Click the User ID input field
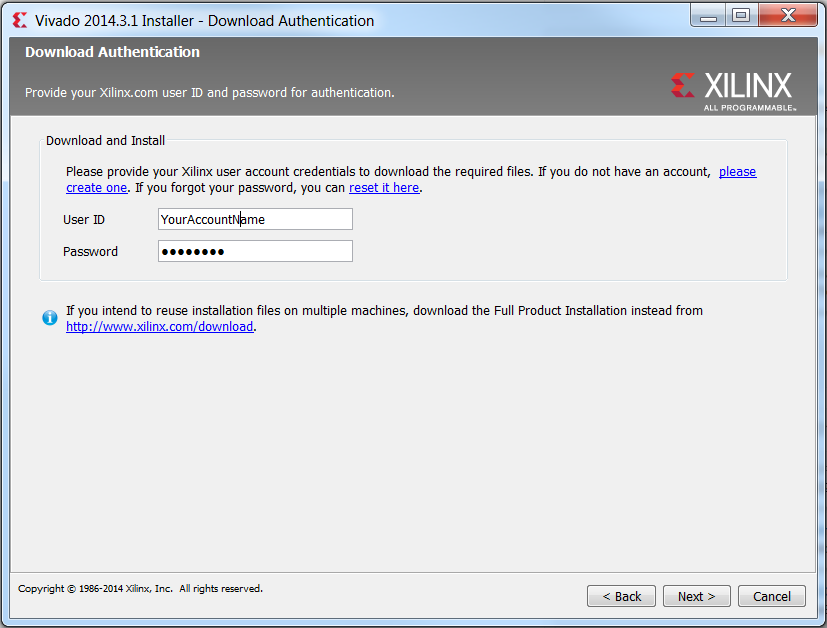The image size is (827, 628). tap(255, 219)
